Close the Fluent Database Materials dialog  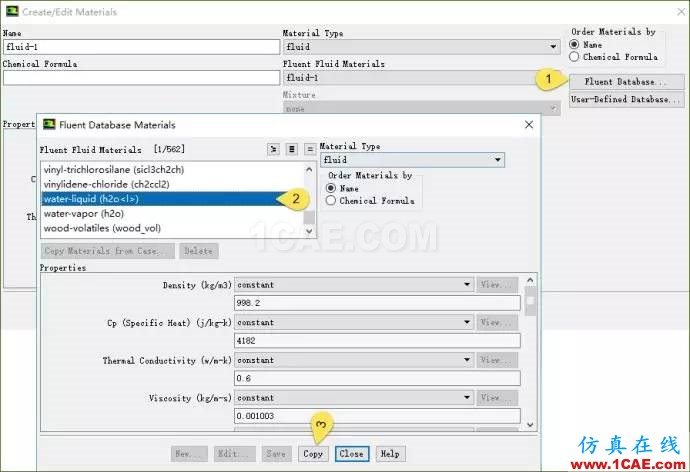[x=529, y=124]
